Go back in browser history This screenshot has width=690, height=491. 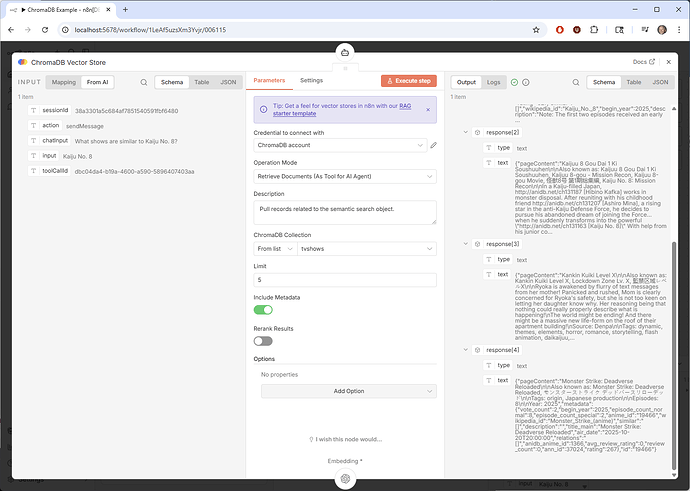click(11, 30)
